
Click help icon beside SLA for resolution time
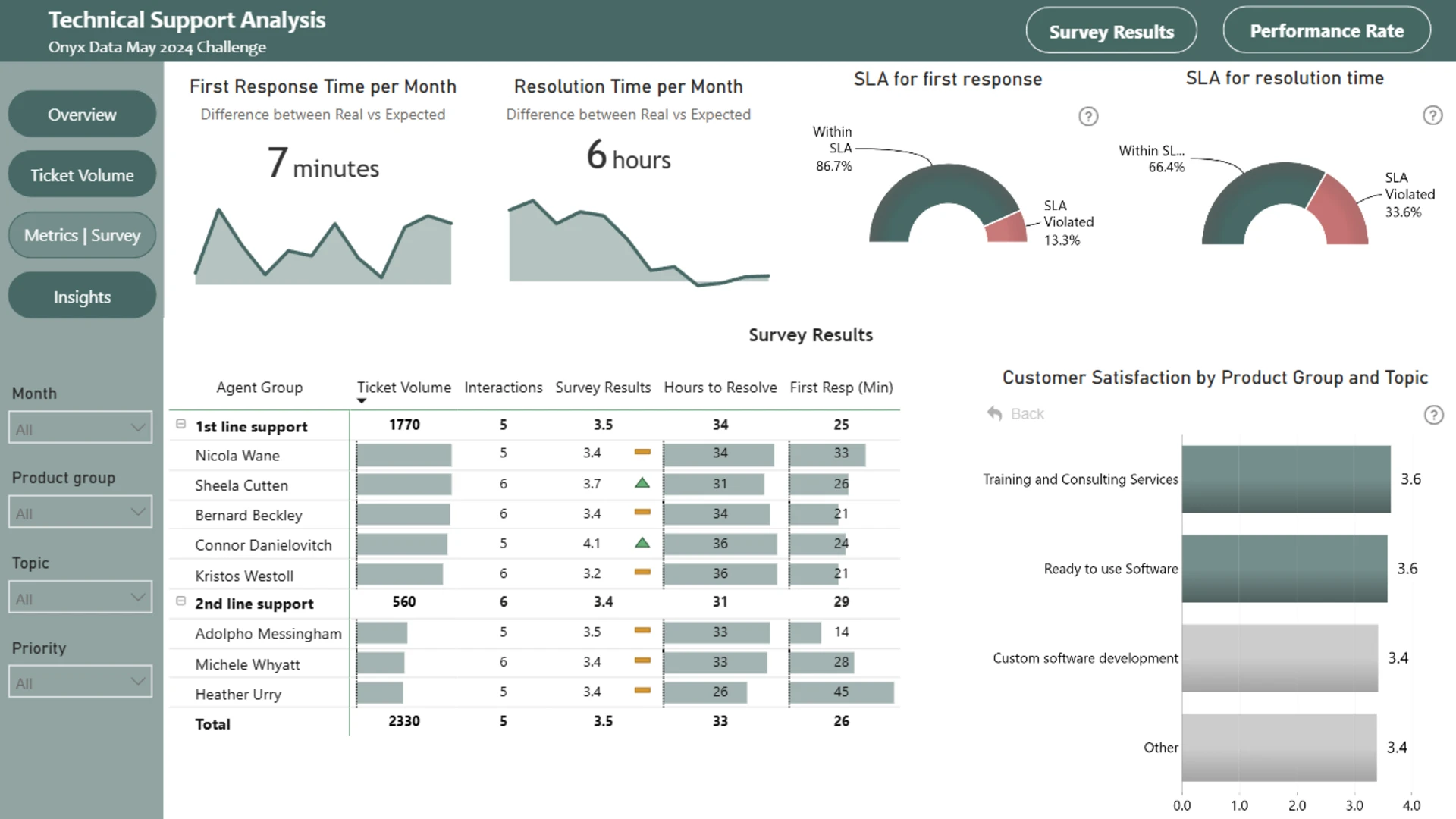click(1432, 115)
